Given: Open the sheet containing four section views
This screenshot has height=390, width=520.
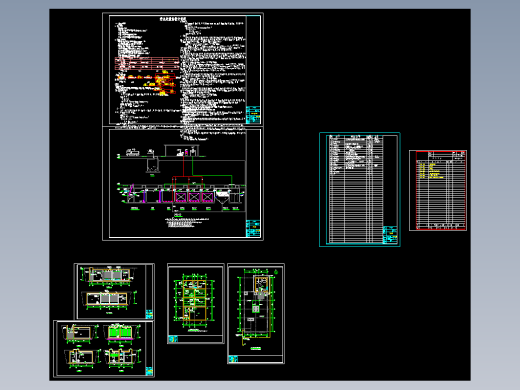Looking at the screenshot, I should point(104,349).
